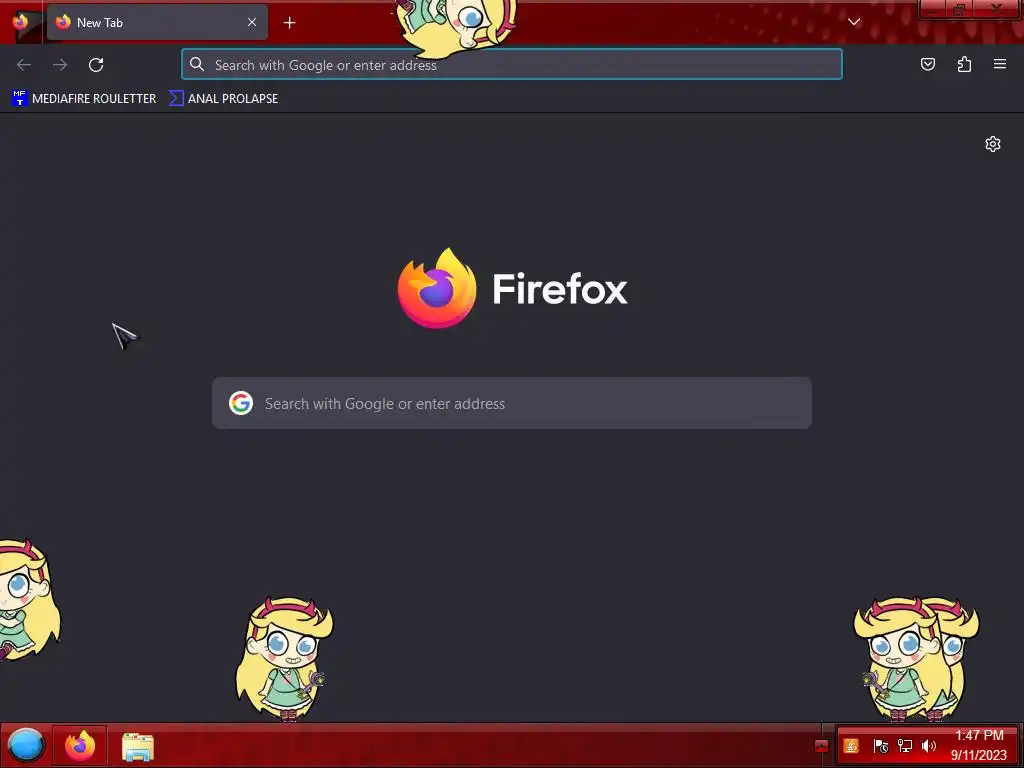The height and width of the screenshot is (768, 1024).
Task: Go forward one page
Action: point(60,65)
